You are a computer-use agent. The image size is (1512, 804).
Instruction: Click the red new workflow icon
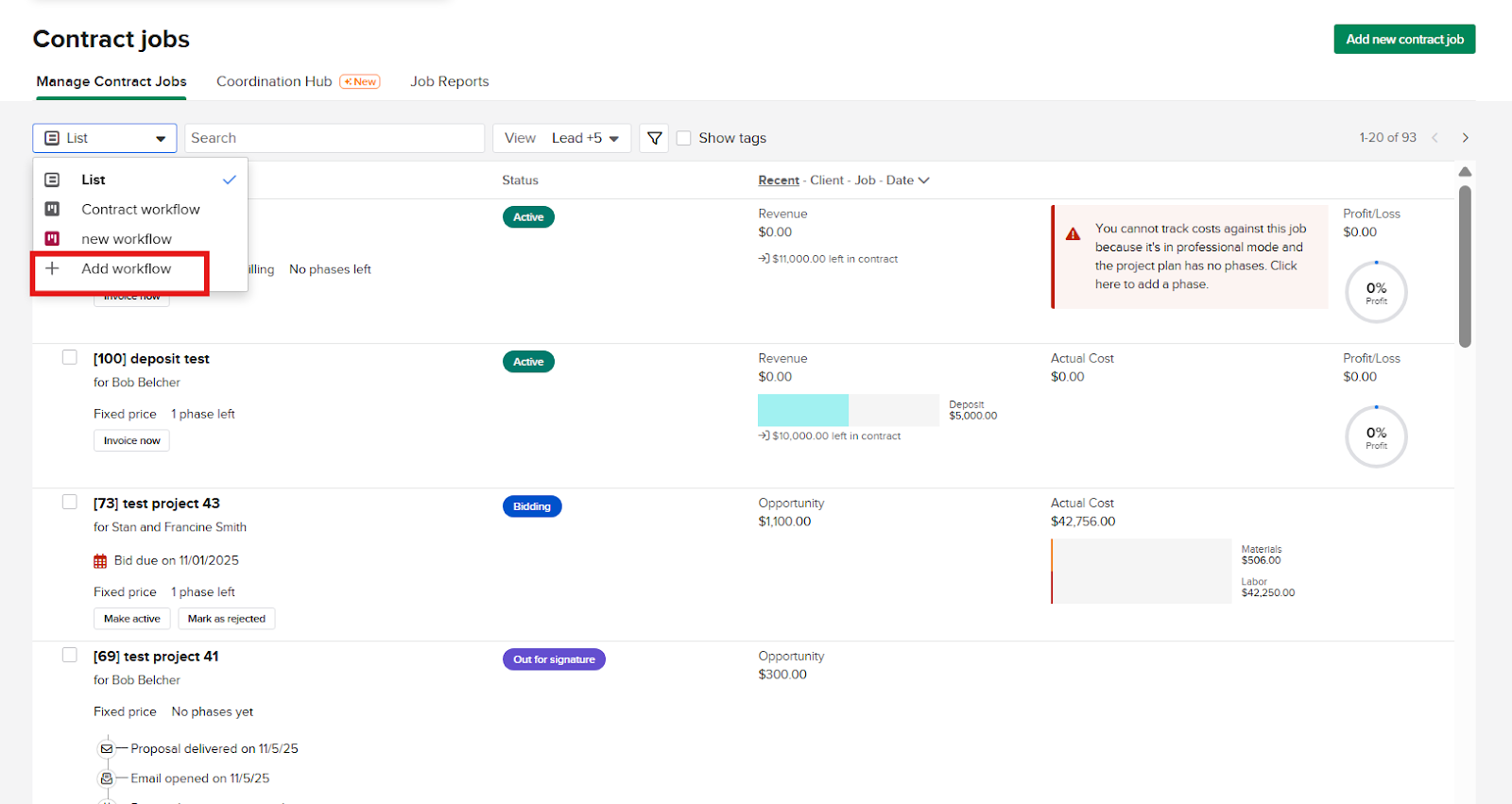53,239
